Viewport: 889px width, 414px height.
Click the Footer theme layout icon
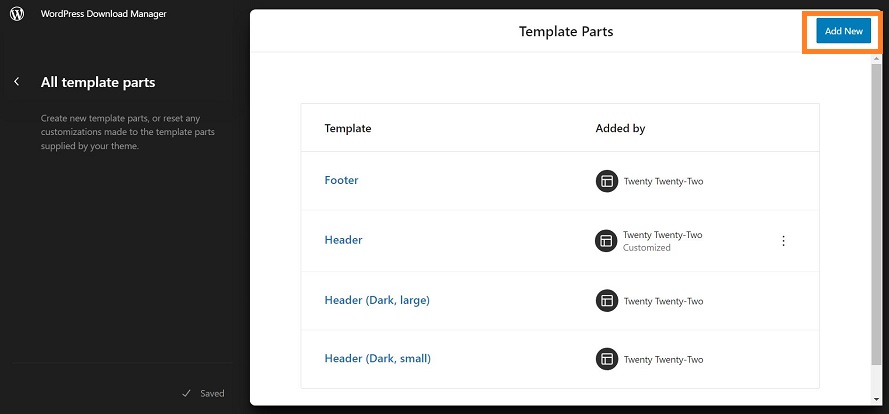click(607, 181)
